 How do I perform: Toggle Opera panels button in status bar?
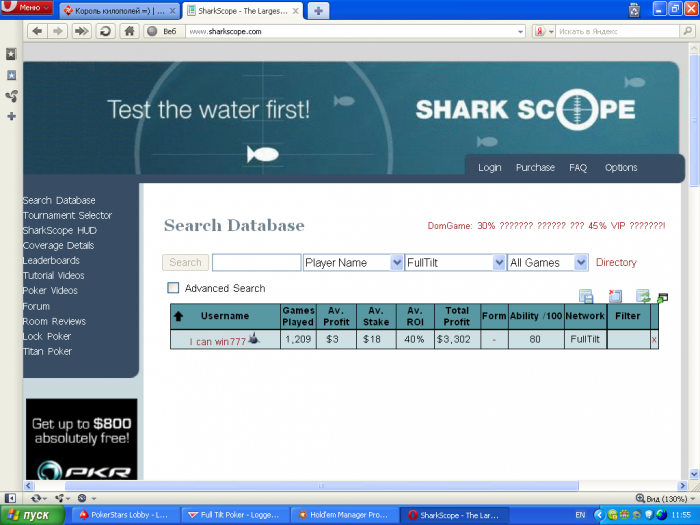tap(10, 498)
